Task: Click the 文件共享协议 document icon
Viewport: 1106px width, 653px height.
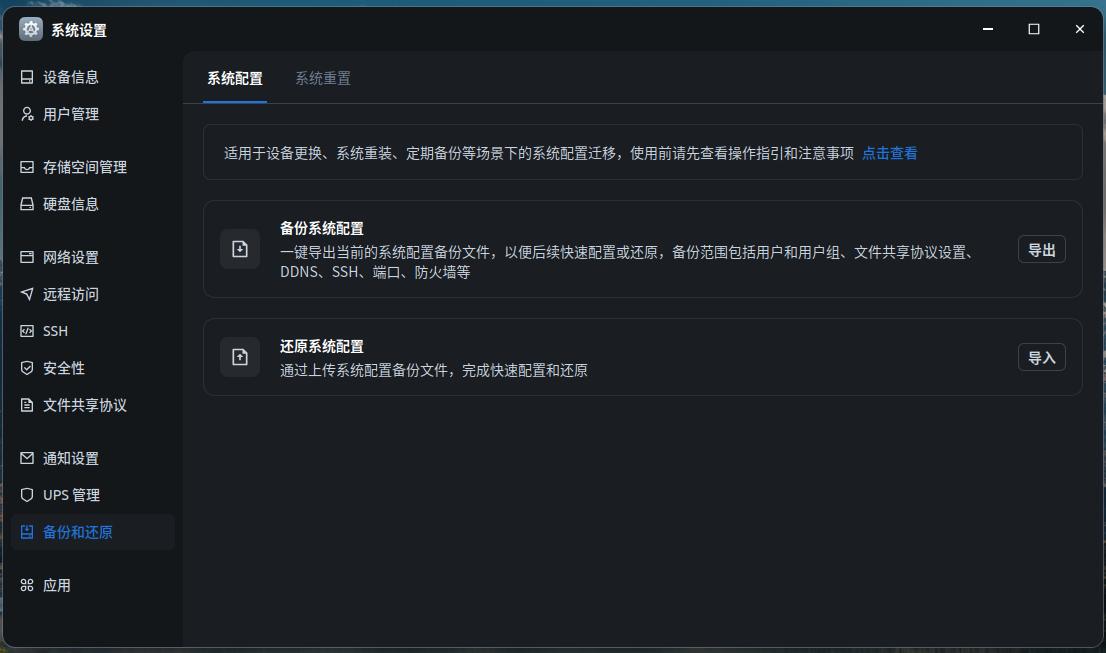Action: point(27,405)
